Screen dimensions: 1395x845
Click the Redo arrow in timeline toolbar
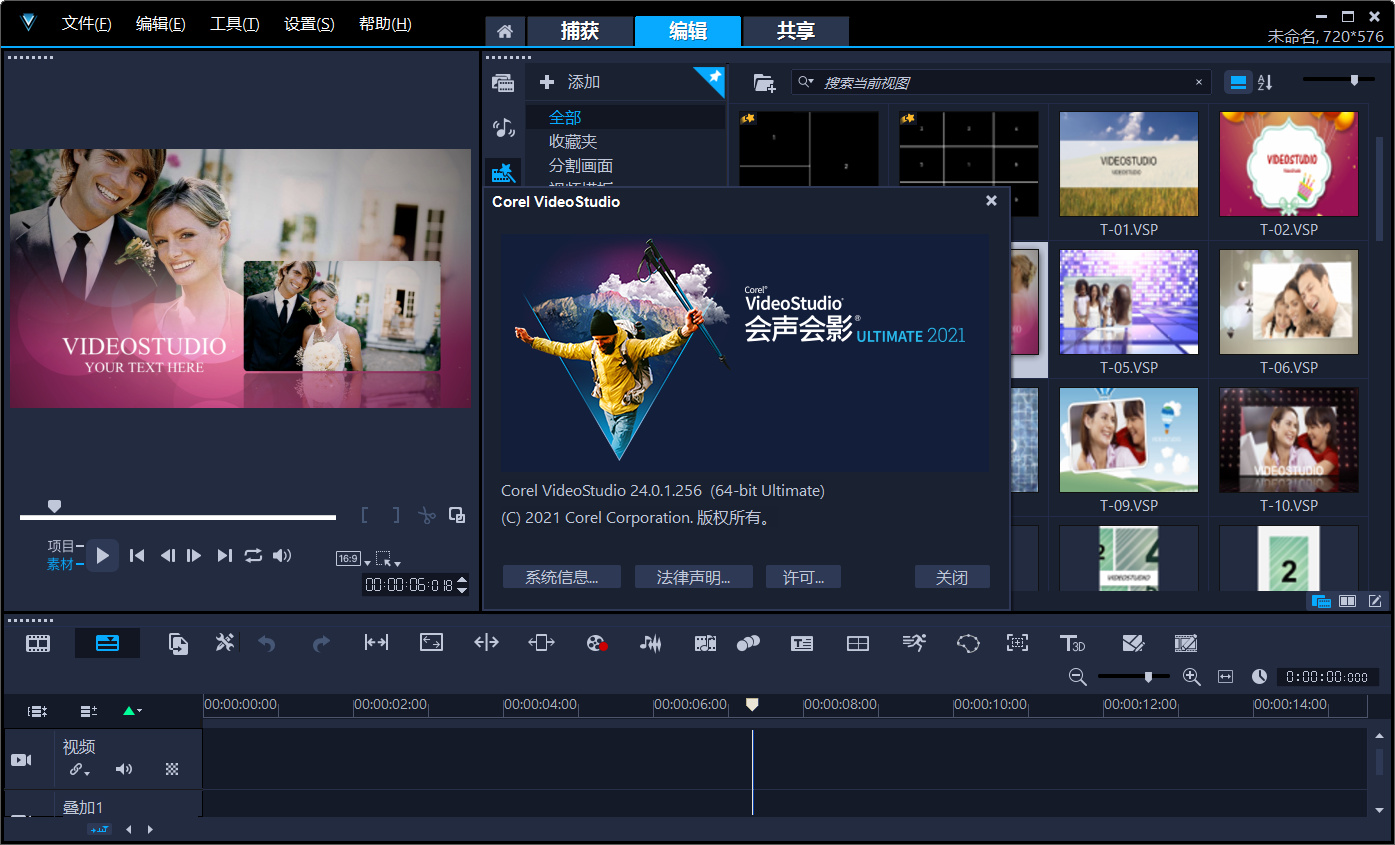[x=321, y=643]
